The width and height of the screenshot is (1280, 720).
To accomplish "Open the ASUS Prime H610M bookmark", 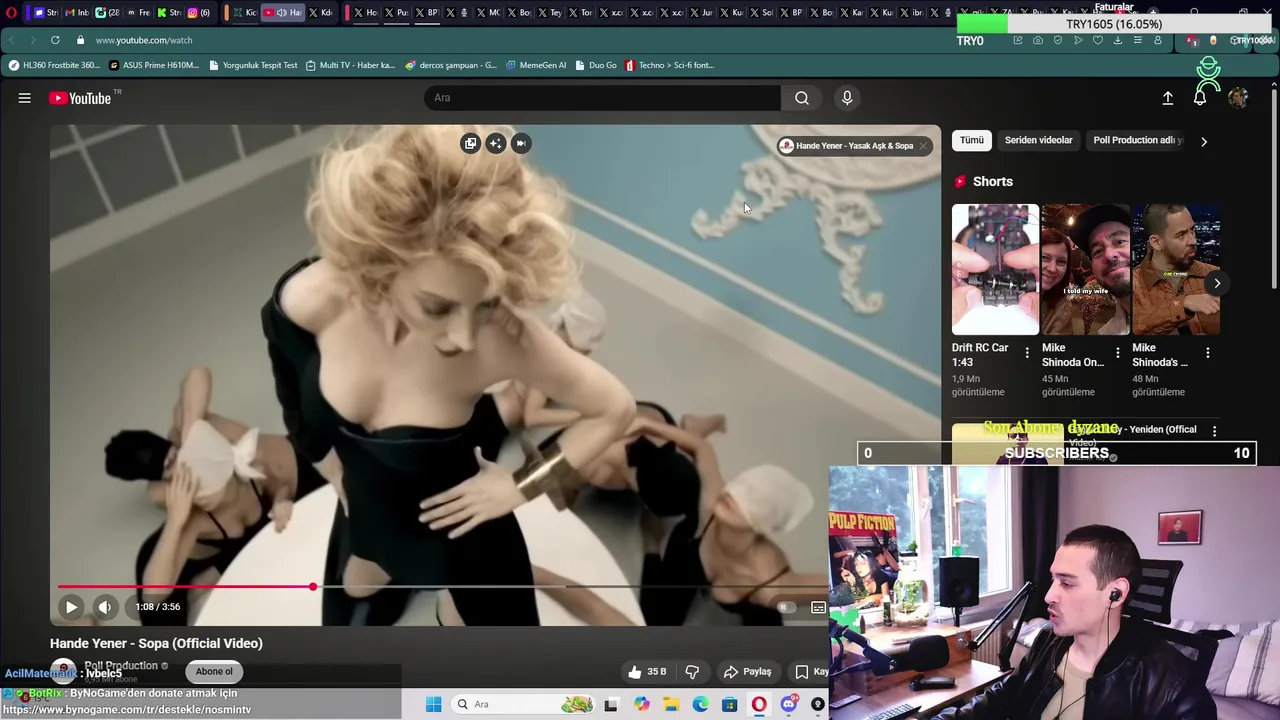I will pos(154,65).
